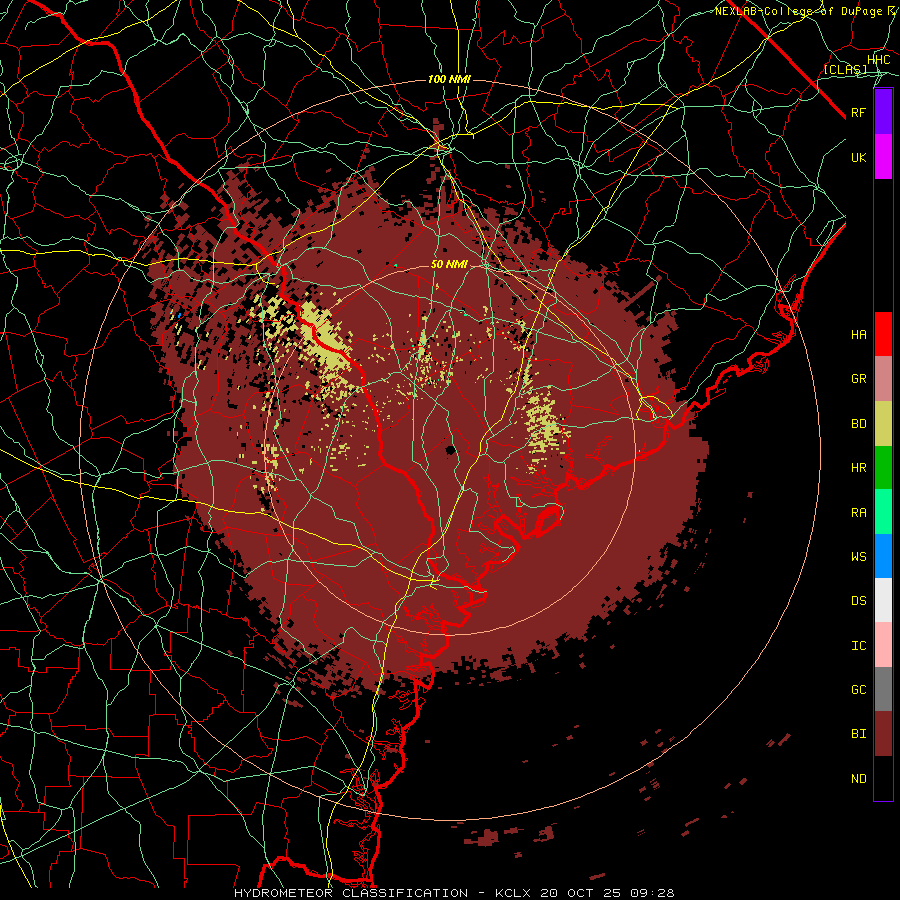The image size is (900, 900).
Task: Pick the HR green legend swatch
Action: pos(883,468)
